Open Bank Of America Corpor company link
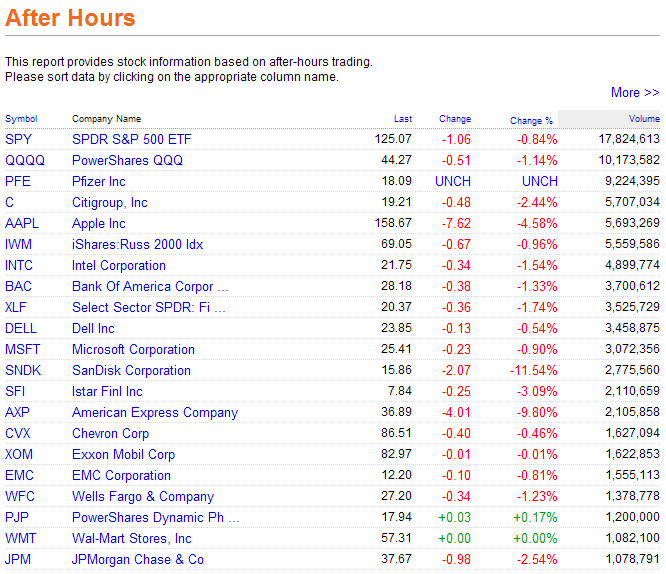 143,286
